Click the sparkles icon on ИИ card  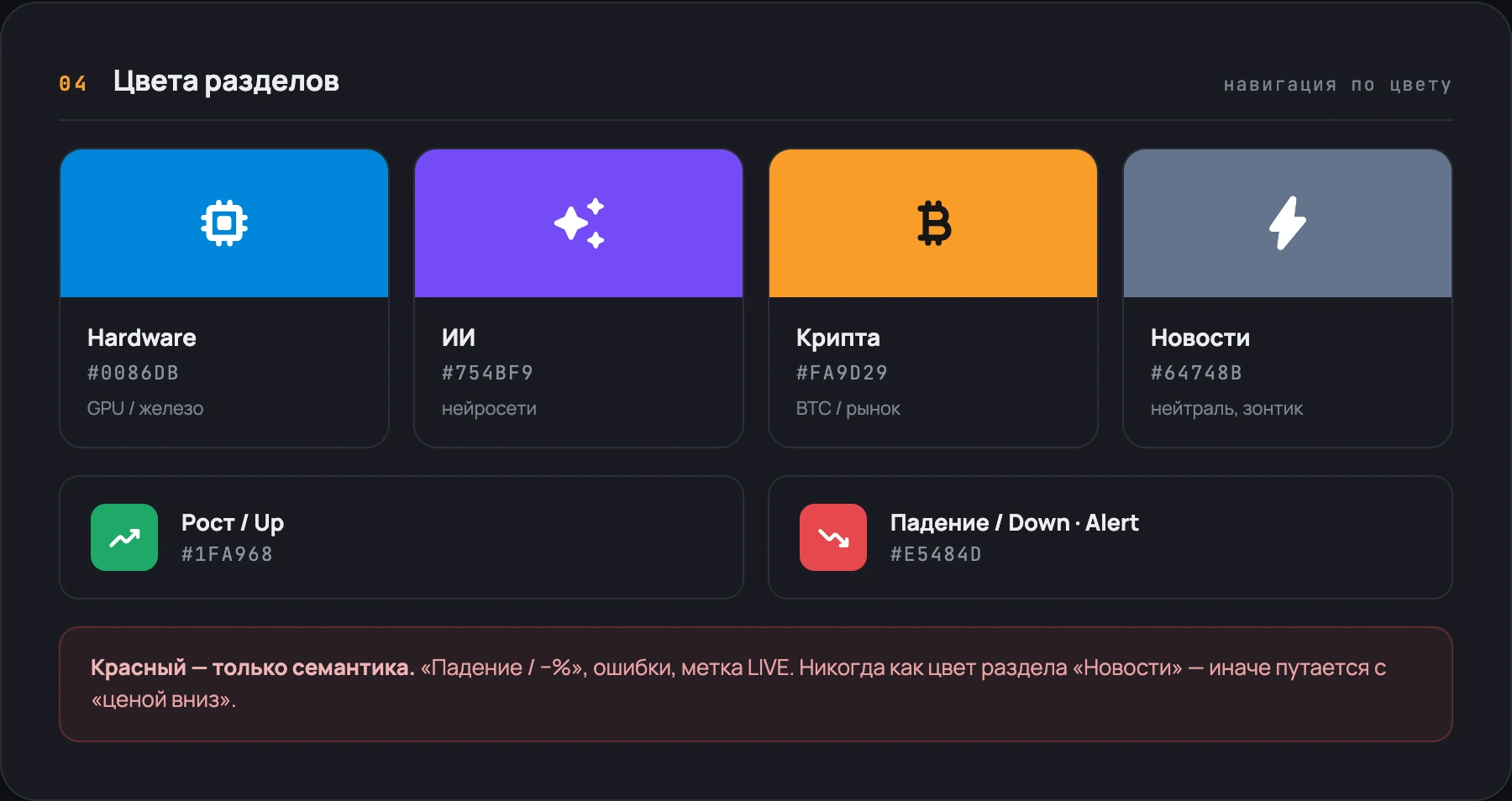[x=579, y=223]
